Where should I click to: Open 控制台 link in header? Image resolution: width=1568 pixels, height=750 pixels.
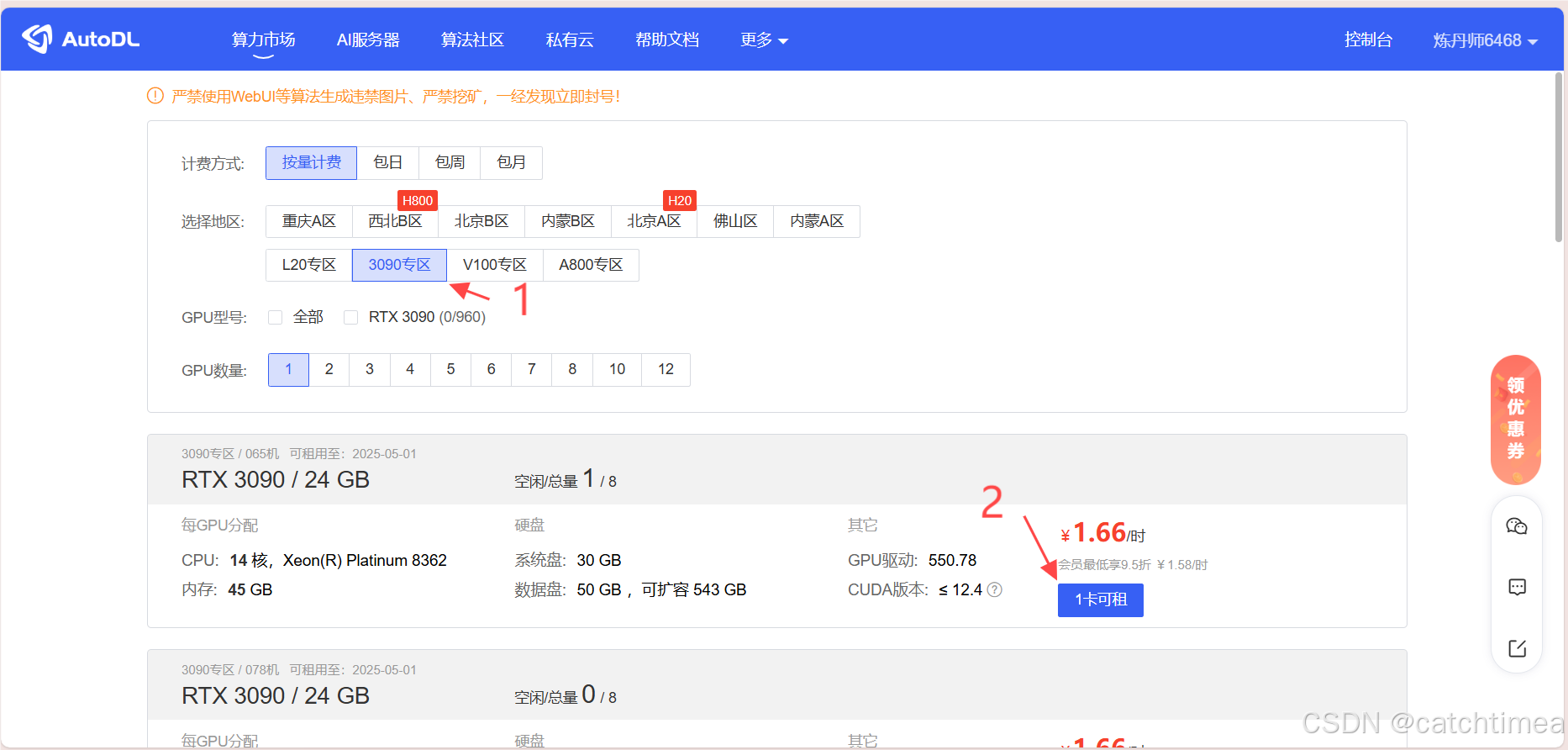point(1368,40)
